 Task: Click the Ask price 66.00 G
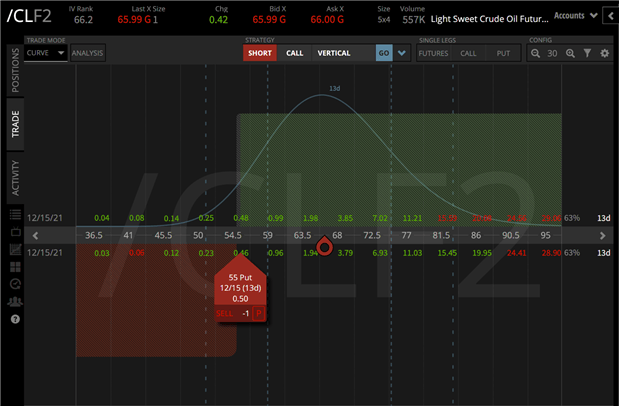(x=327, y=19)
